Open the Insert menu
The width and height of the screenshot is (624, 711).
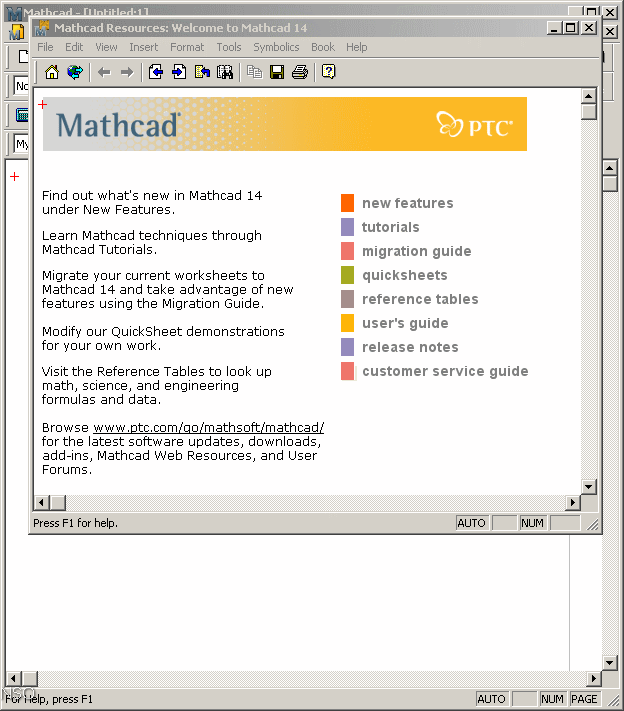tap(144, 47)
